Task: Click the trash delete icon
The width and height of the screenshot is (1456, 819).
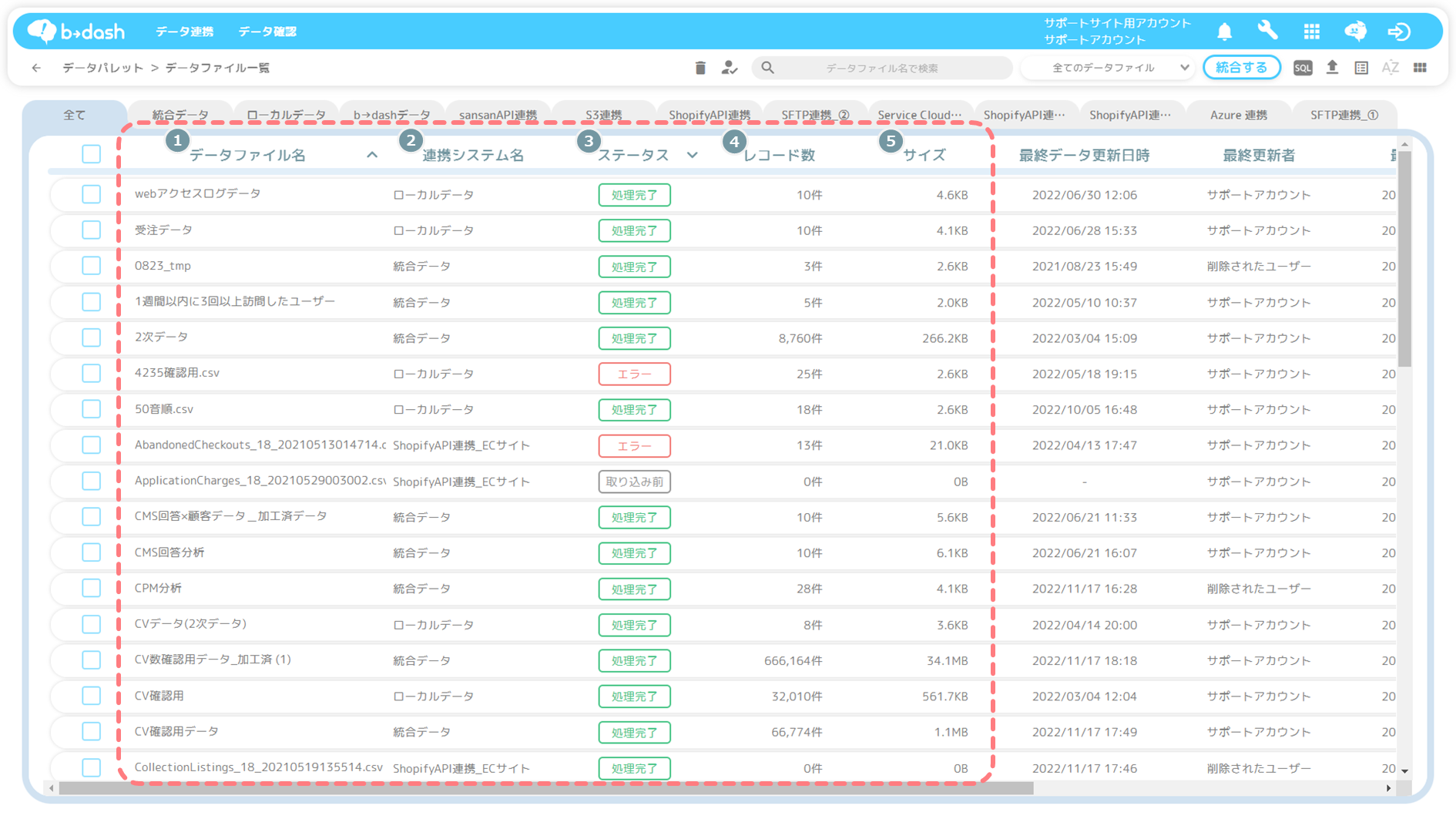Action: coord(700,68)
